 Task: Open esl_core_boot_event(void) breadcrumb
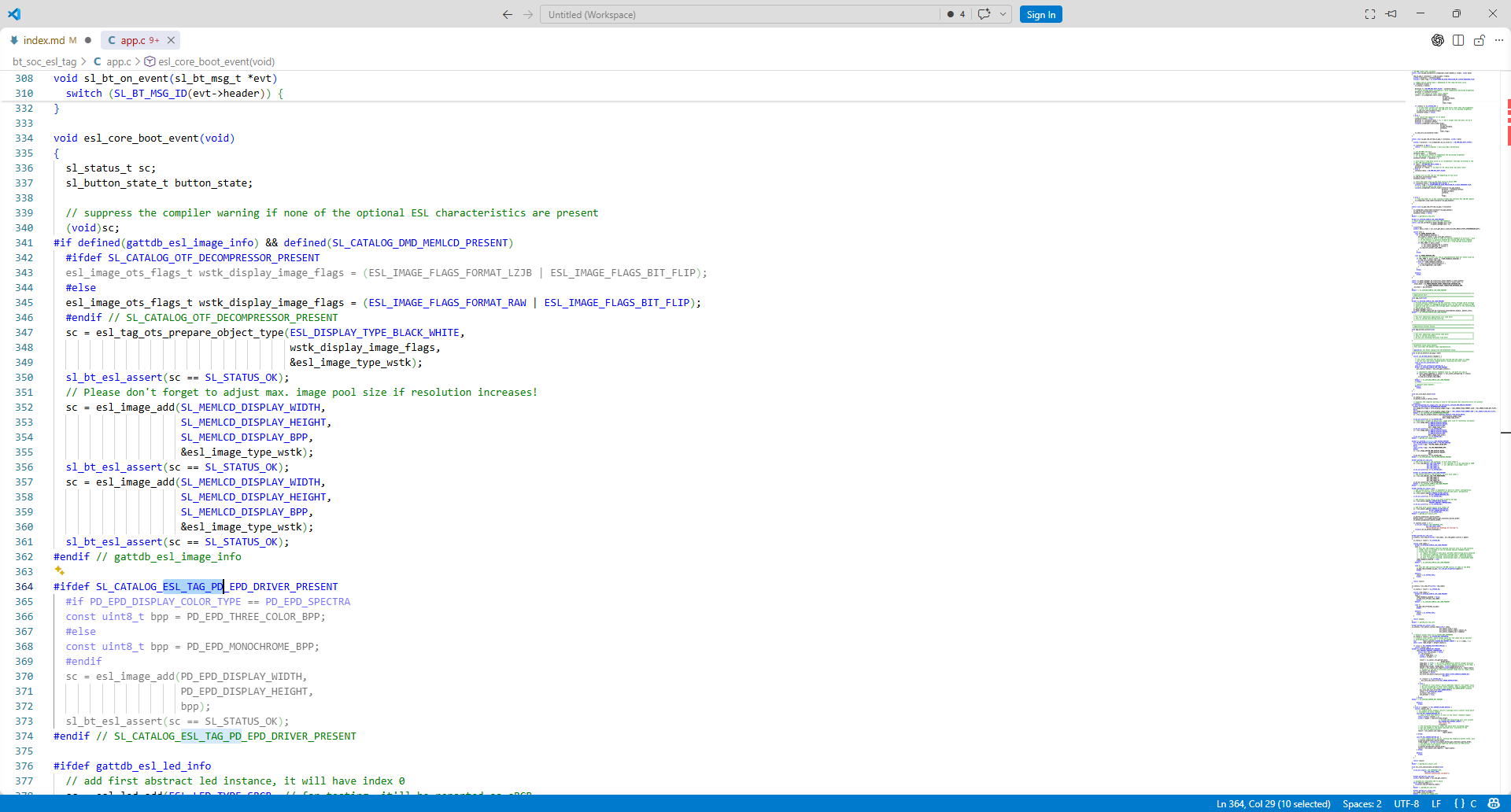coord(209,61)
